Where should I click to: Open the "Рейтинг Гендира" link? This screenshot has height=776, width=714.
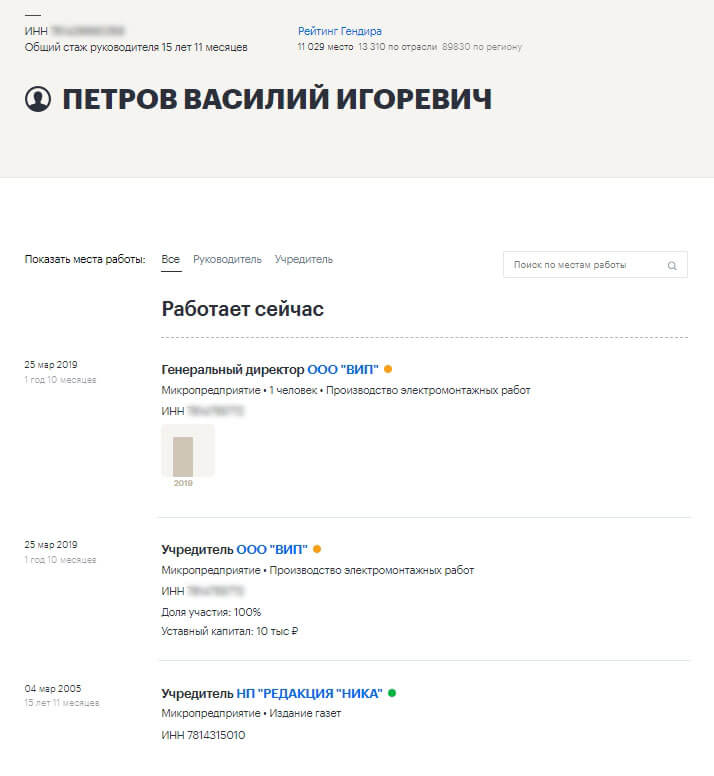[340, 31]
